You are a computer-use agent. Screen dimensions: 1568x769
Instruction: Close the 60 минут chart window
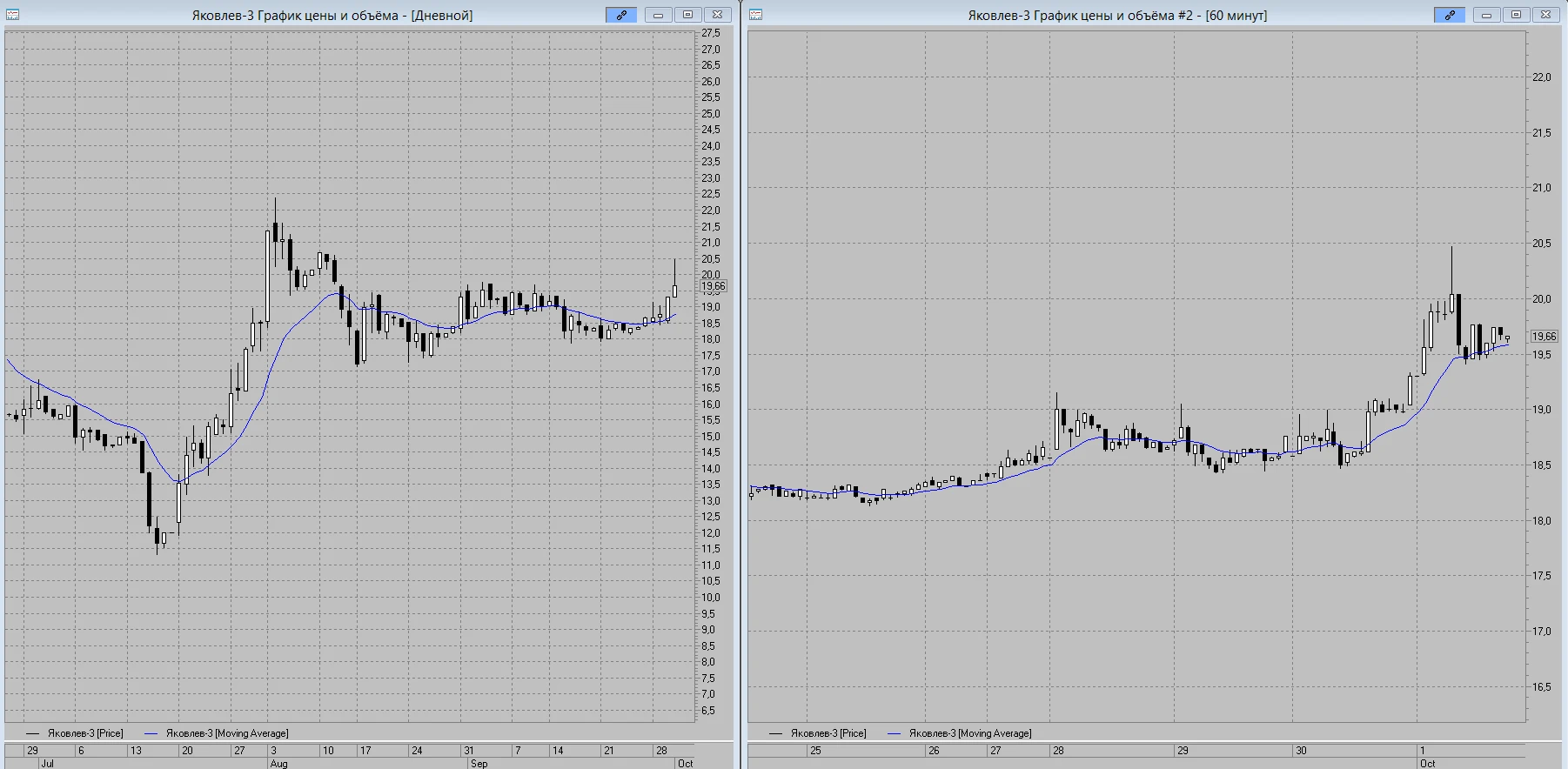click(x=1545, y=15)
